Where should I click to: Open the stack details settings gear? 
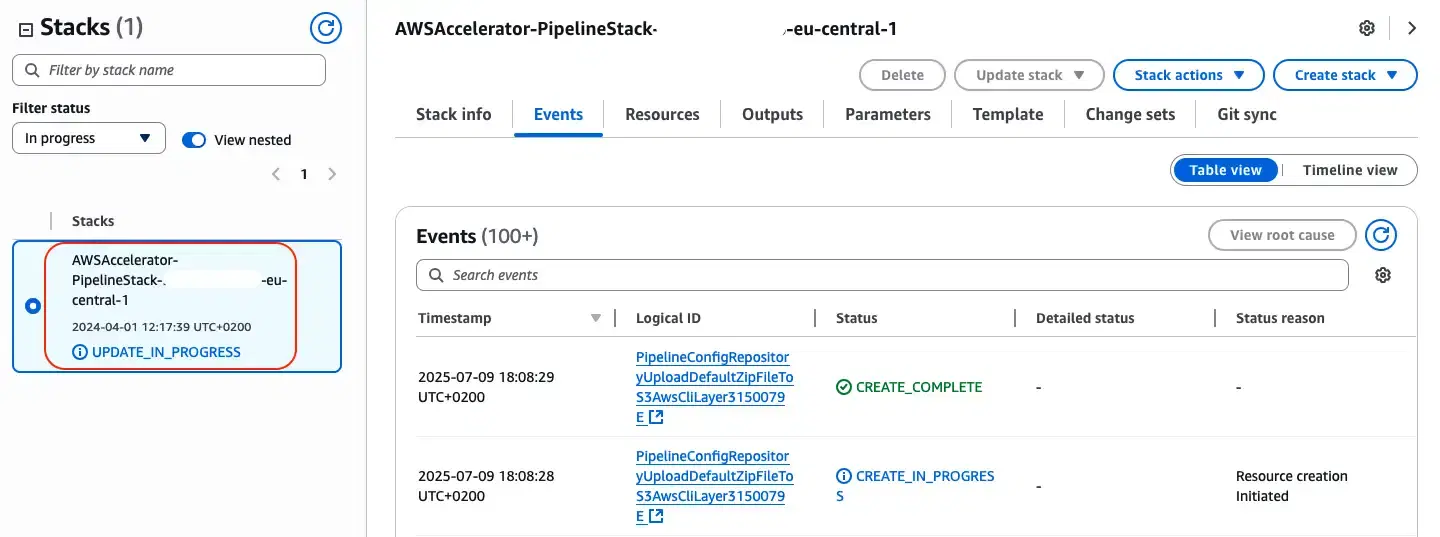[x=1367, y=28]
